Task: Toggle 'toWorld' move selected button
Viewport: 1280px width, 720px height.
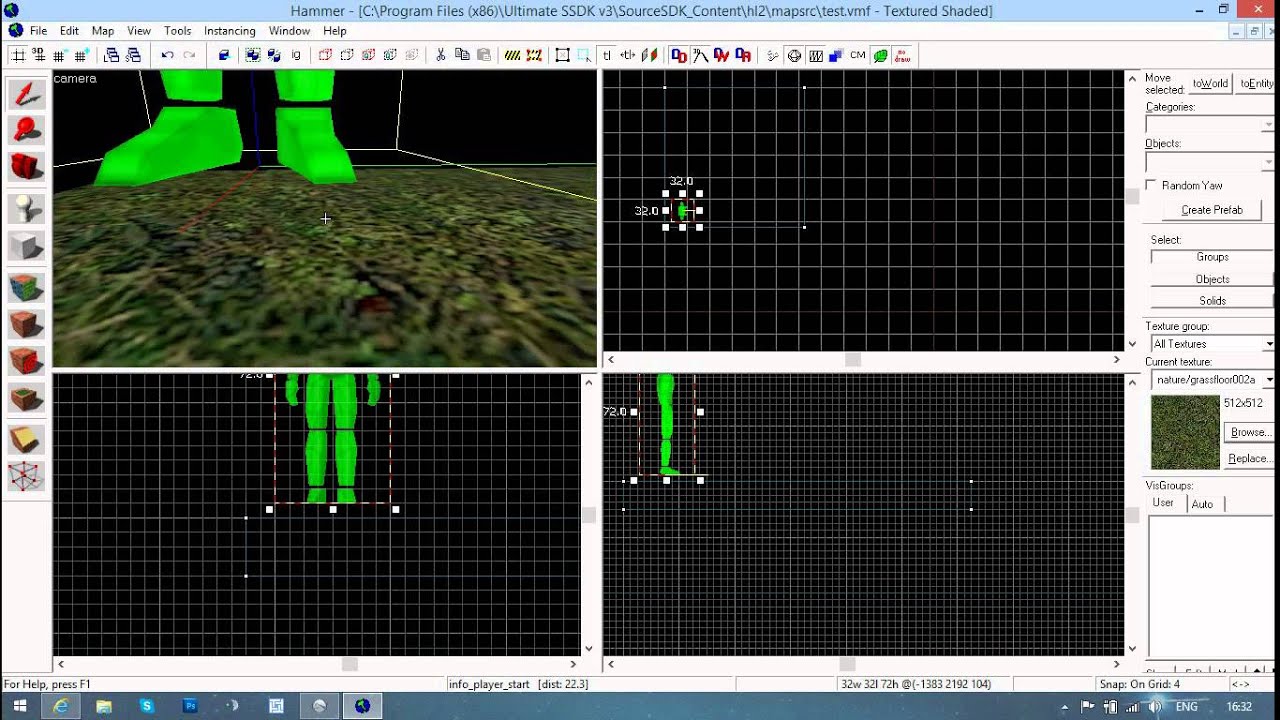Action: point(1210,84)
